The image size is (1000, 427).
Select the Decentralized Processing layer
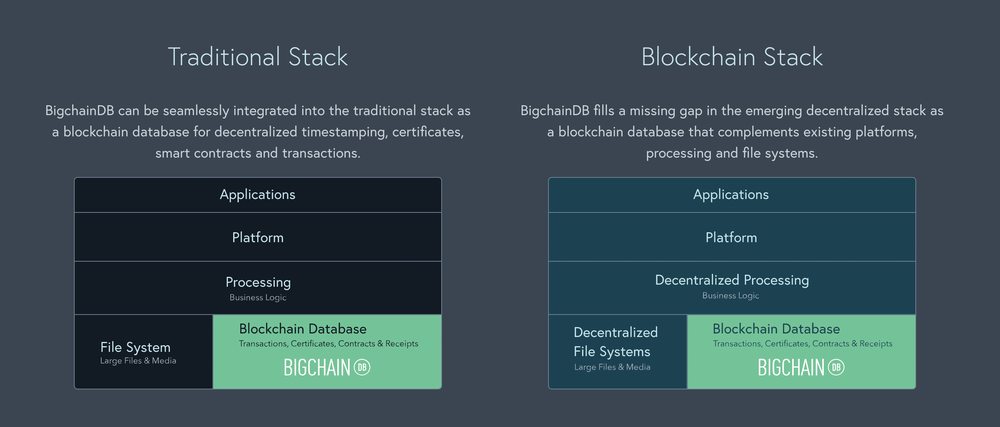(732, 281)
